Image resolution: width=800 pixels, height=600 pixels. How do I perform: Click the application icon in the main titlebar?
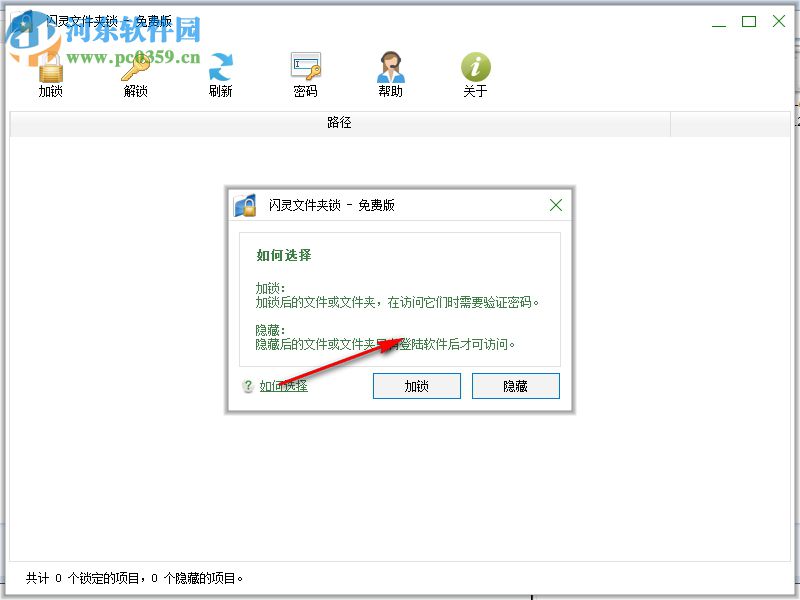coord(26,18)
